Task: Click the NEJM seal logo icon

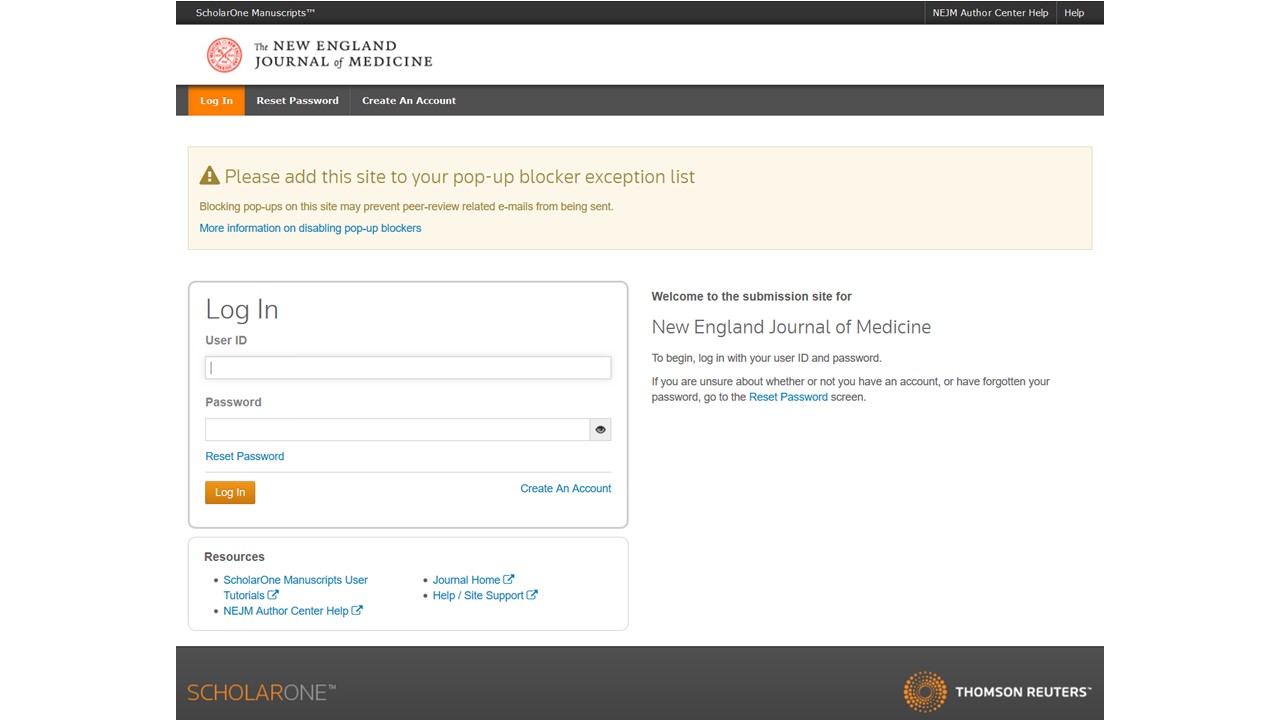Action: tap(224, 55)
